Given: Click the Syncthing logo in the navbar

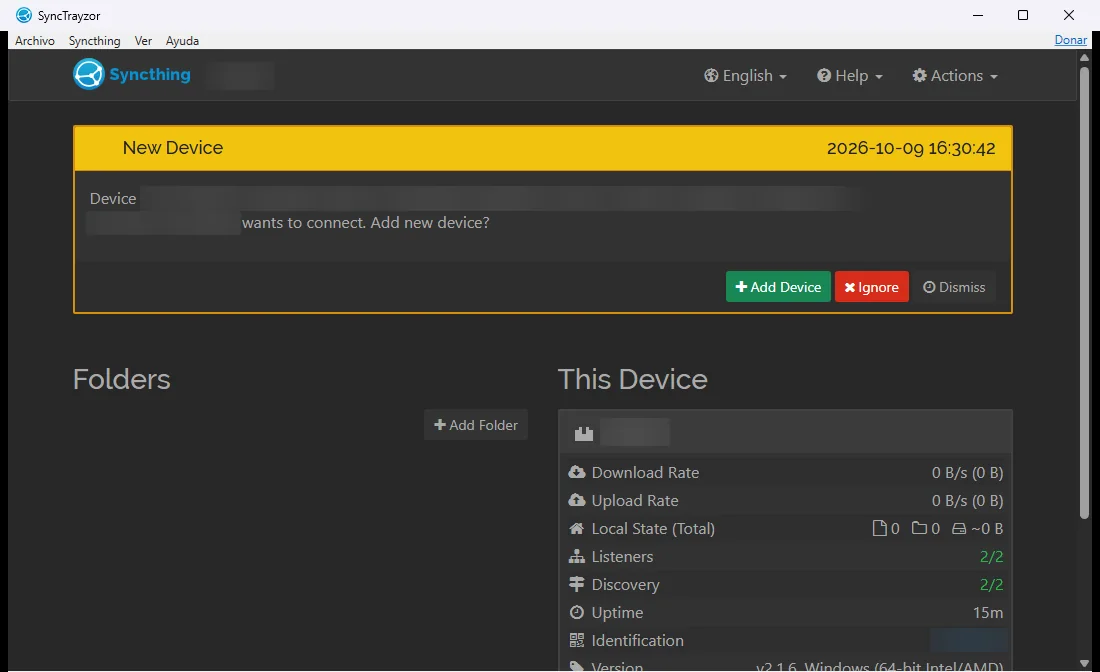Looking at the screenshot, I should [x=132, y=74].
